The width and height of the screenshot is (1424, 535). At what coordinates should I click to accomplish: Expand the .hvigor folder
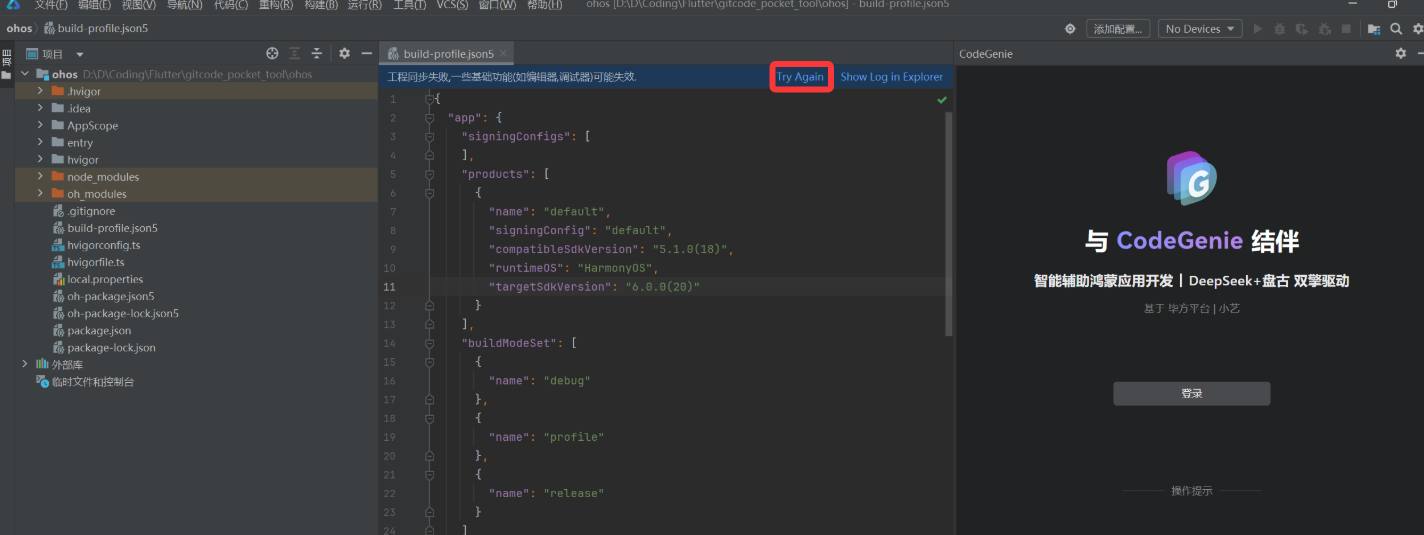(x=40, y=91)
